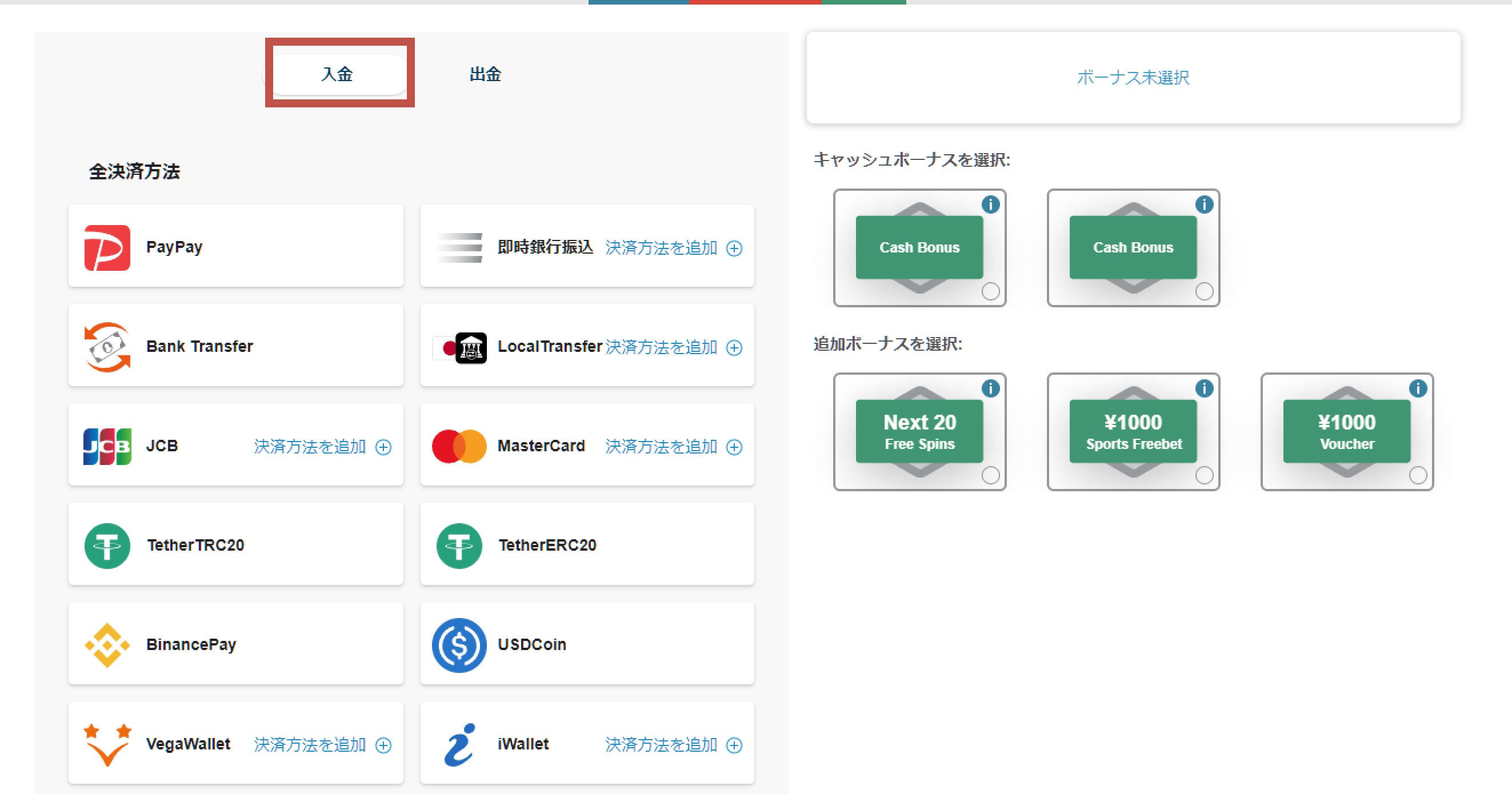Click the MasterCard icon
This screenshot has width=1512, height=794.
click(x=459, y=445)
